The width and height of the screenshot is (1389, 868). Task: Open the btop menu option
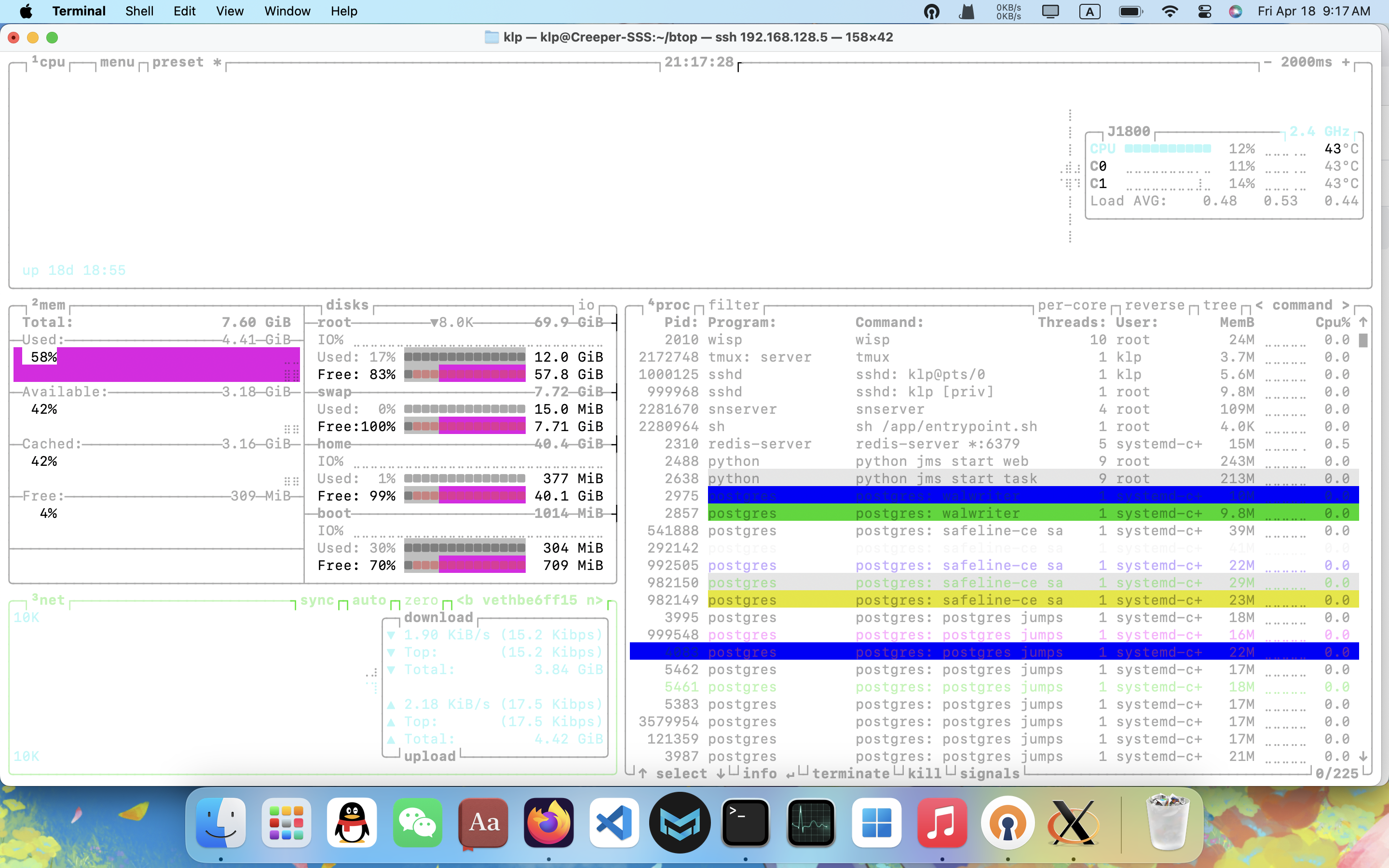117,62
